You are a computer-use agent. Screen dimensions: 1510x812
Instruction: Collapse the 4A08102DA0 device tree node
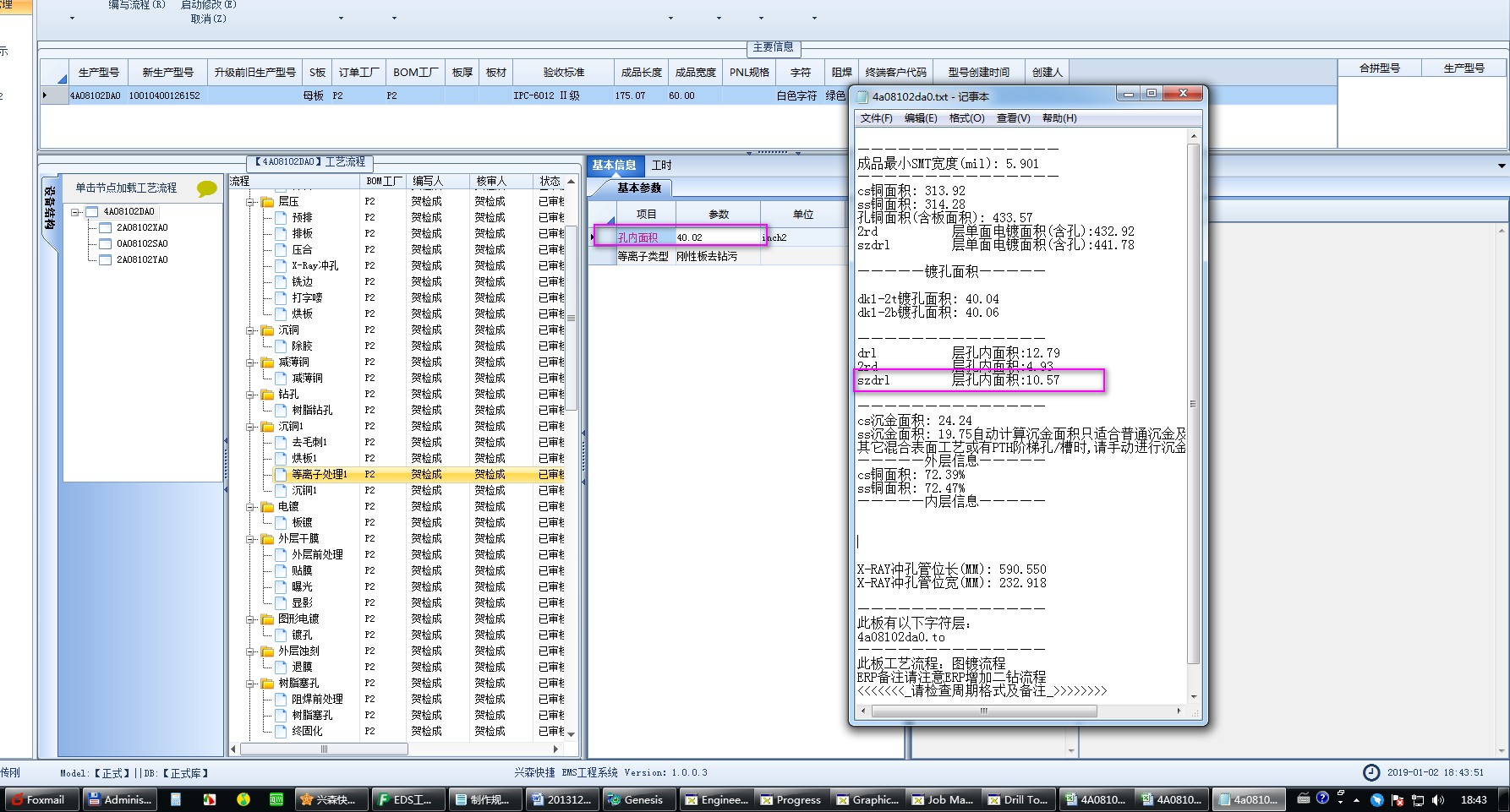[x=76, y=212]
